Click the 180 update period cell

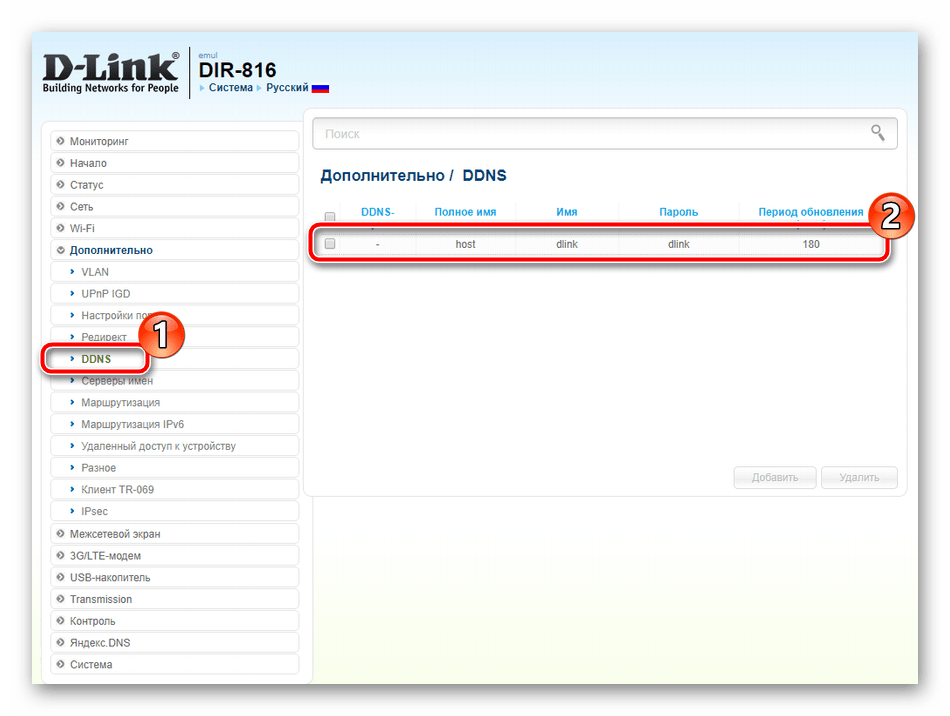[x=811, y=244]
